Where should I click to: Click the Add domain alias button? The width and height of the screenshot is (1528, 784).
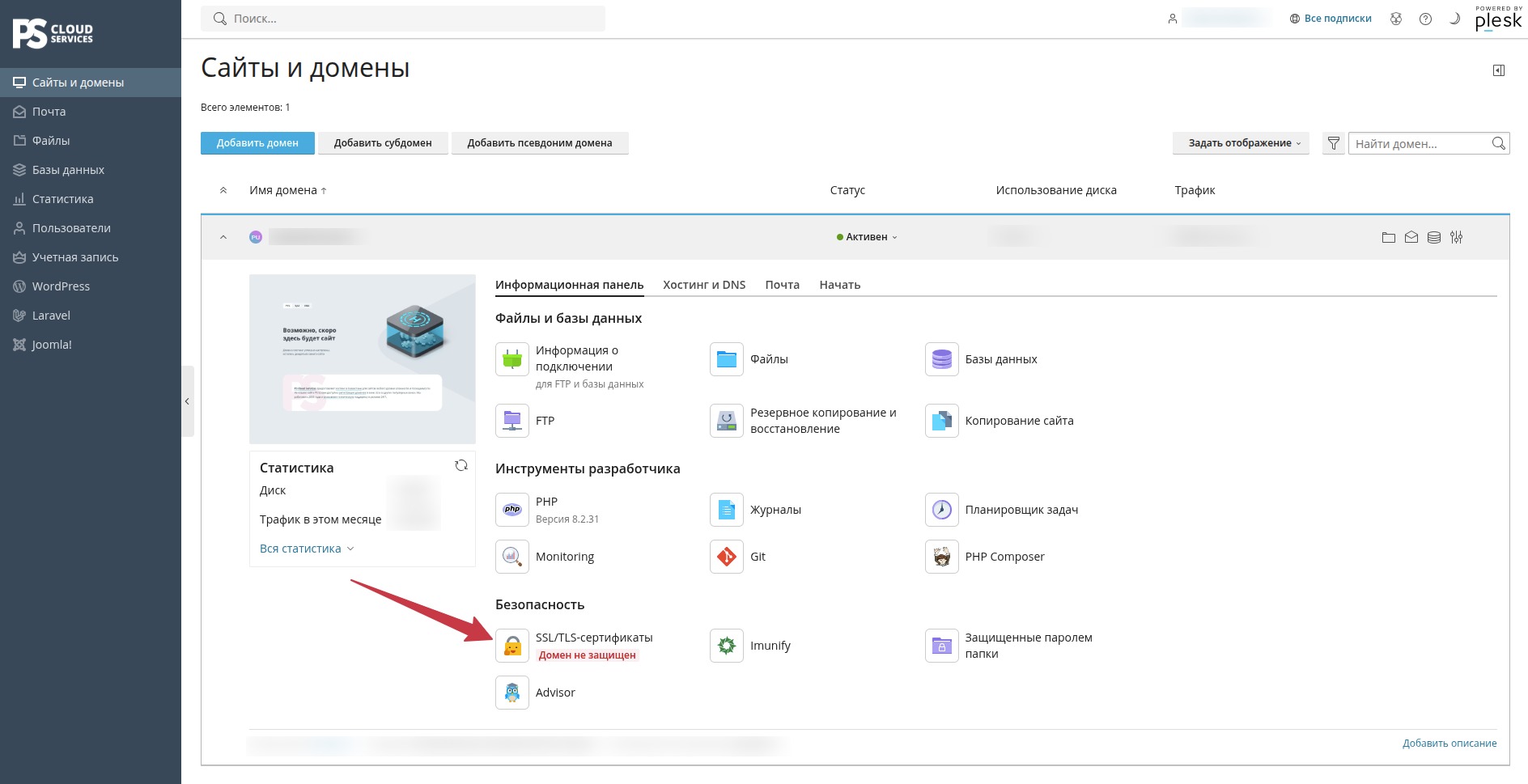coord(540,143)
